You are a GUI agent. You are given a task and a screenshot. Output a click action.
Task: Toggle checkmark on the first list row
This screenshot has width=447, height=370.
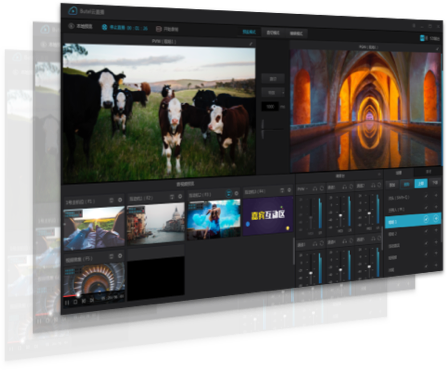point(426,196)
